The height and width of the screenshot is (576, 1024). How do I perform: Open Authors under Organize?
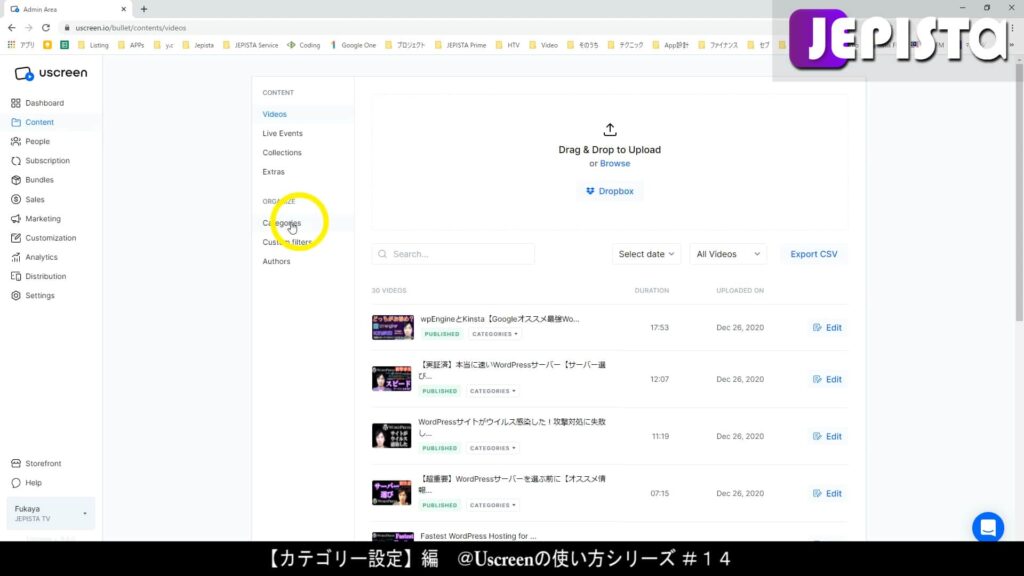coord(276,261)
